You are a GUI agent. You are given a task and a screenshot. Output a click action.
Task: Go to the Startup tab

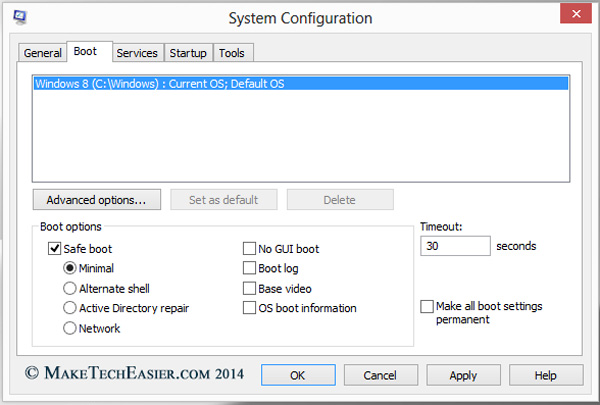pos(188,52)
